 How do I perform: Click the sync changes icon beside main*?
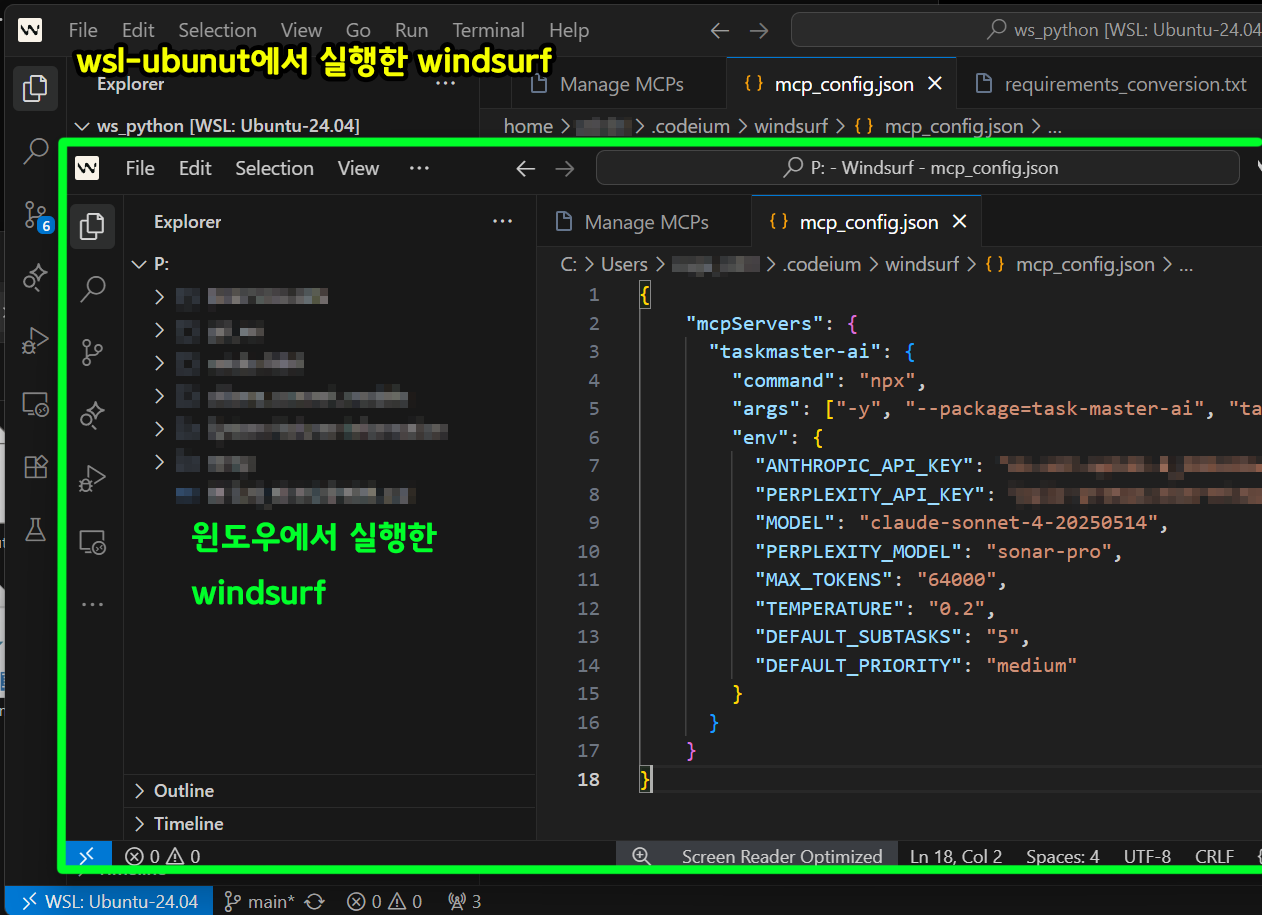pos(314,901)
